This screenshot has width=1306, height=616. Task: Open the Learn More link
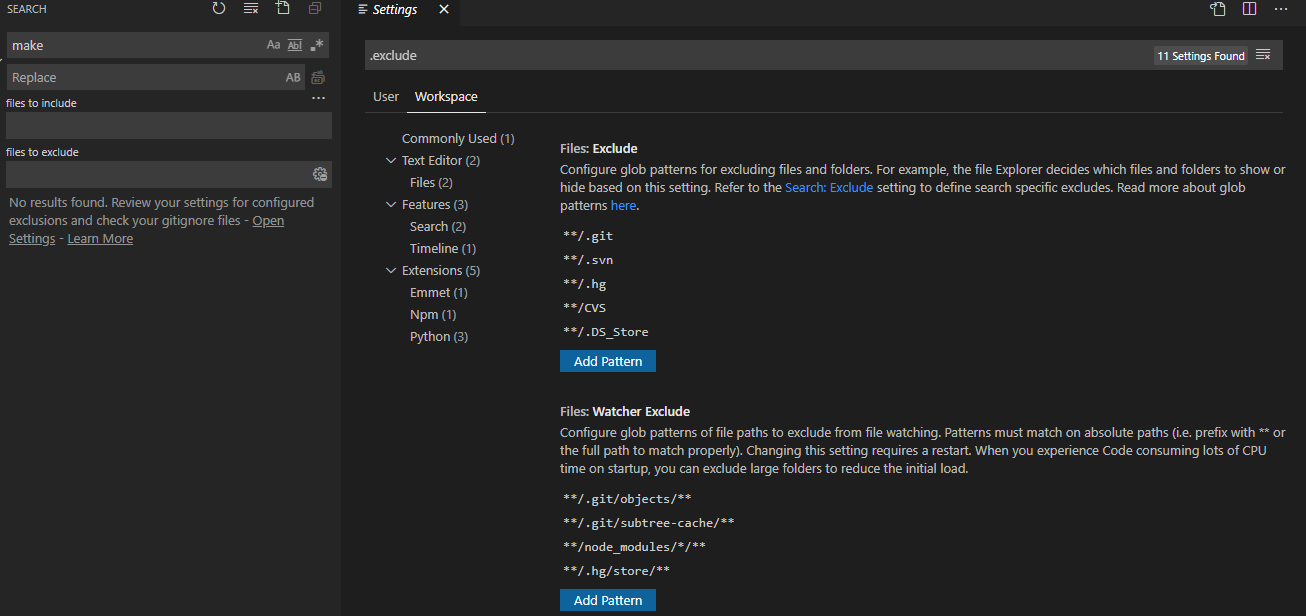pos(99,238)
